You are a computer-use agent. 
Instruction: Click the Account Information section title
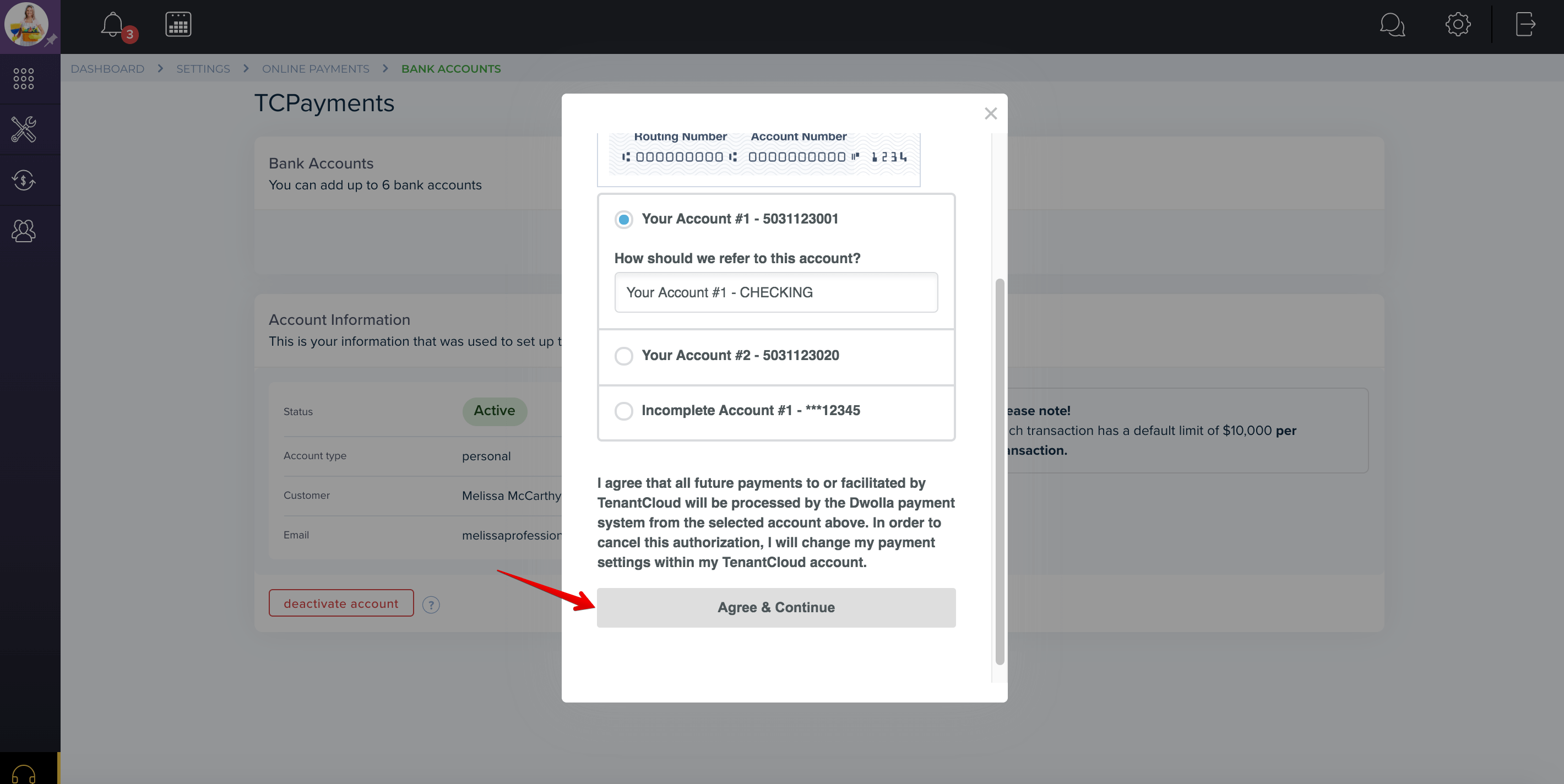(x=339, y=320)
